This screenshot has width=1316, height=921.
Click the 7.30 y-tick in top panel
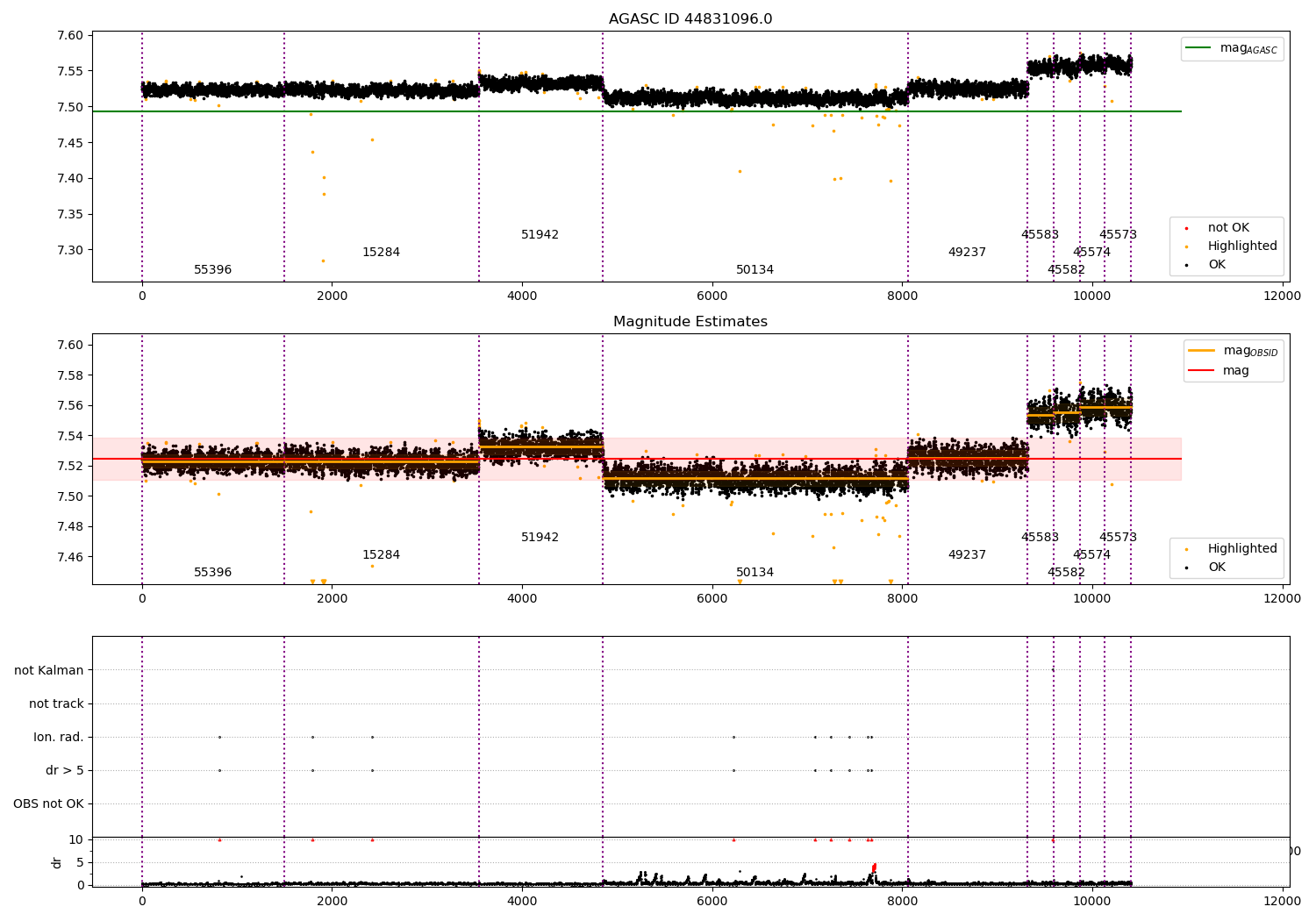click(70, 250)
